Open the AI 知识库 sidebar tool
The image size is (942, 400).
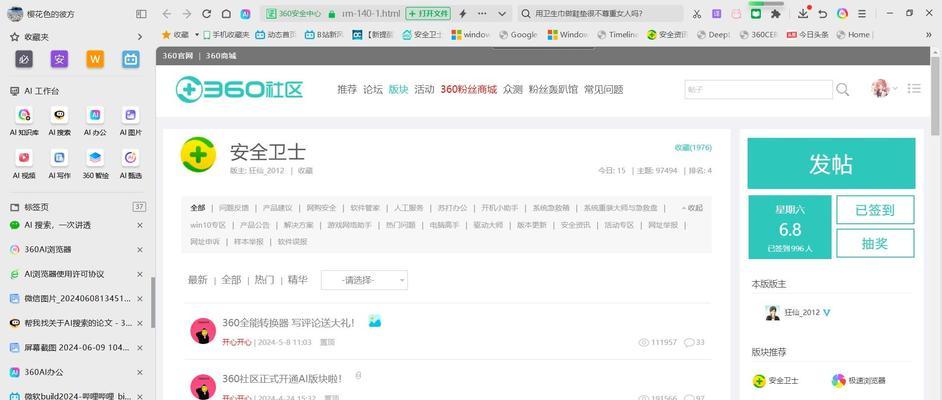24,121
